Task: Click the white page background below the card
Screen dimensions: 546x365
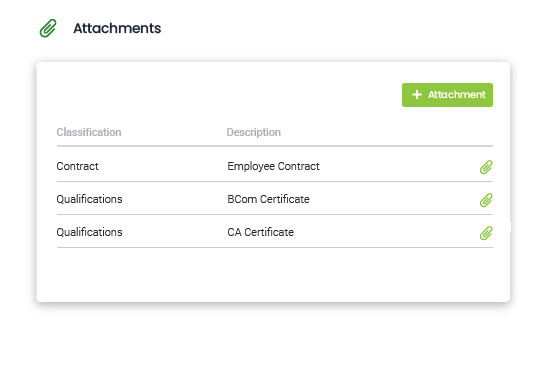Action: tap(273, 334)
